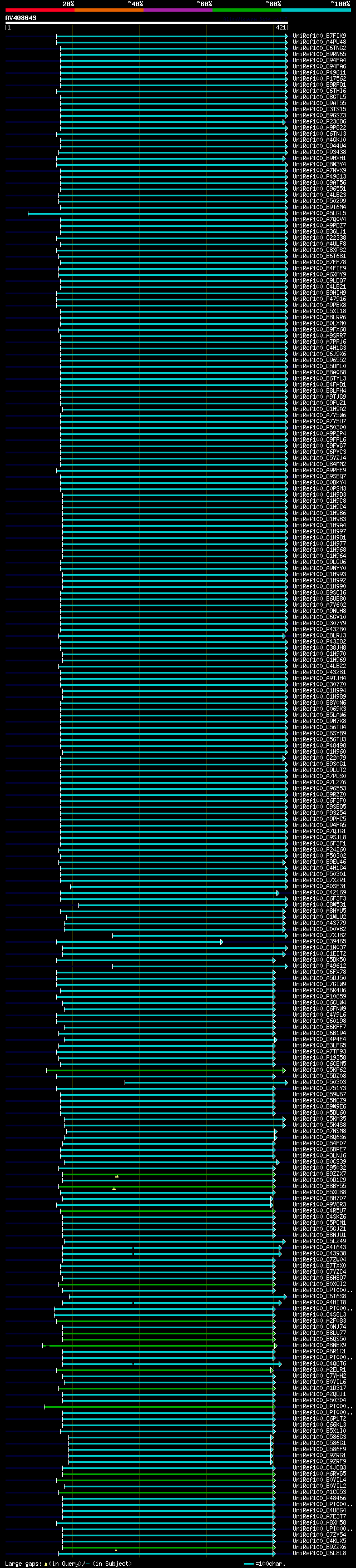Click the UniRef100_Q6FX78 label
The height and width of the screenshot is (1568, 356).
tap(319, 972)
